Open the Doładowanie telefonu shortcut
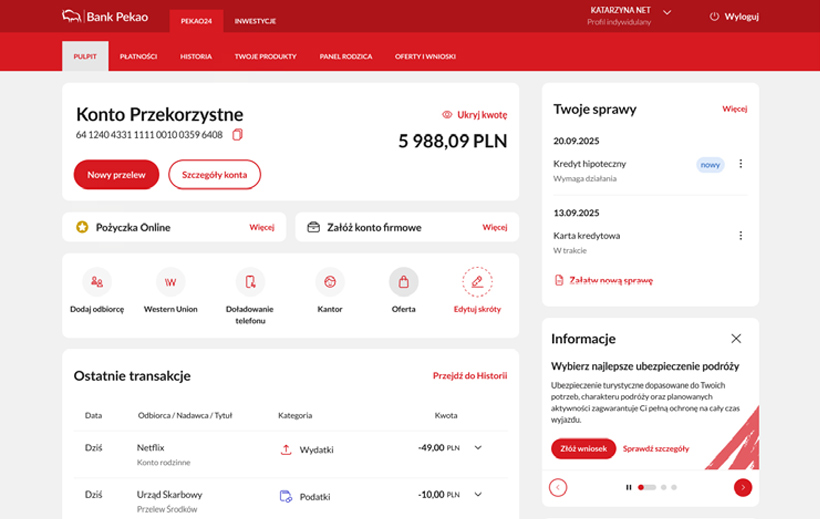Image resolution: width=820 pixels, height=519 pixels. [x=250, y=282]
